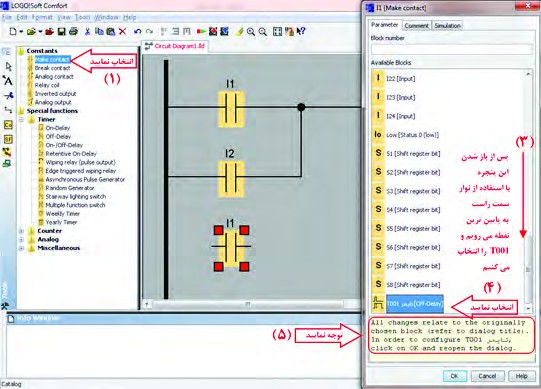Switch to the Simulation tab
The width and height of the screenshot is (541, 389).
[447, 26]
